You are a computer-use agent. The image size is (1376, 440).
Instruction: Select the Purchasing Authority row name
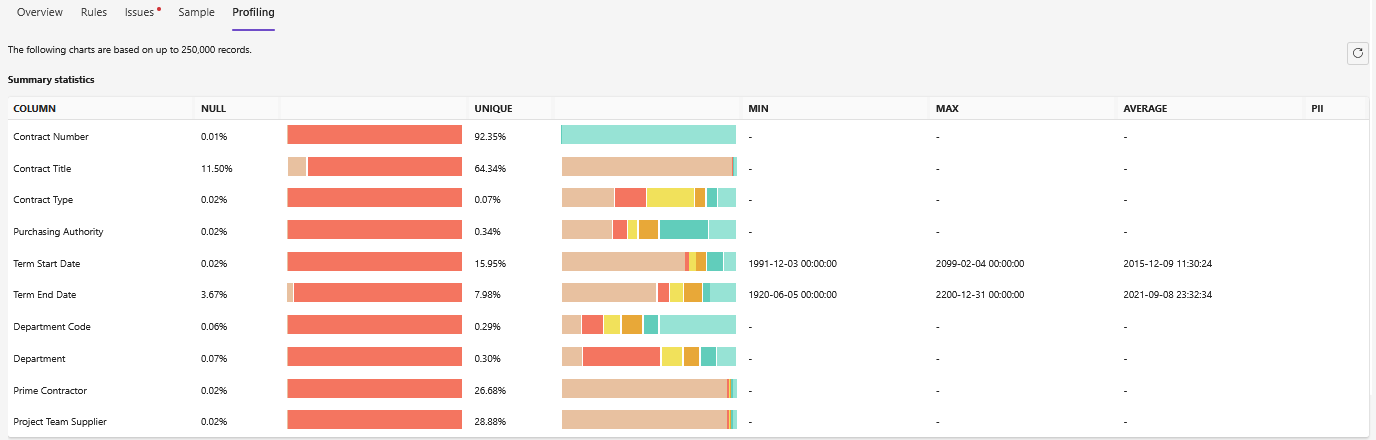coord(58,231)
